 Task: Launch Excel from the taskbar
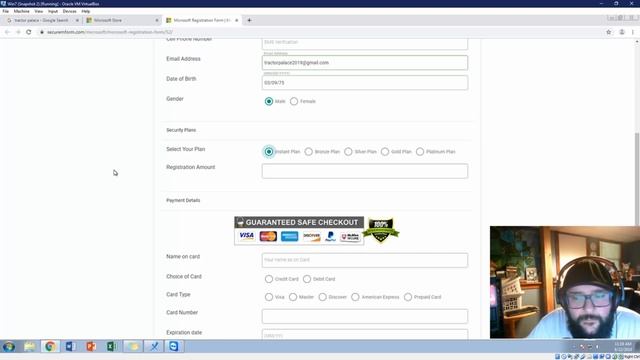coord(112,347)
